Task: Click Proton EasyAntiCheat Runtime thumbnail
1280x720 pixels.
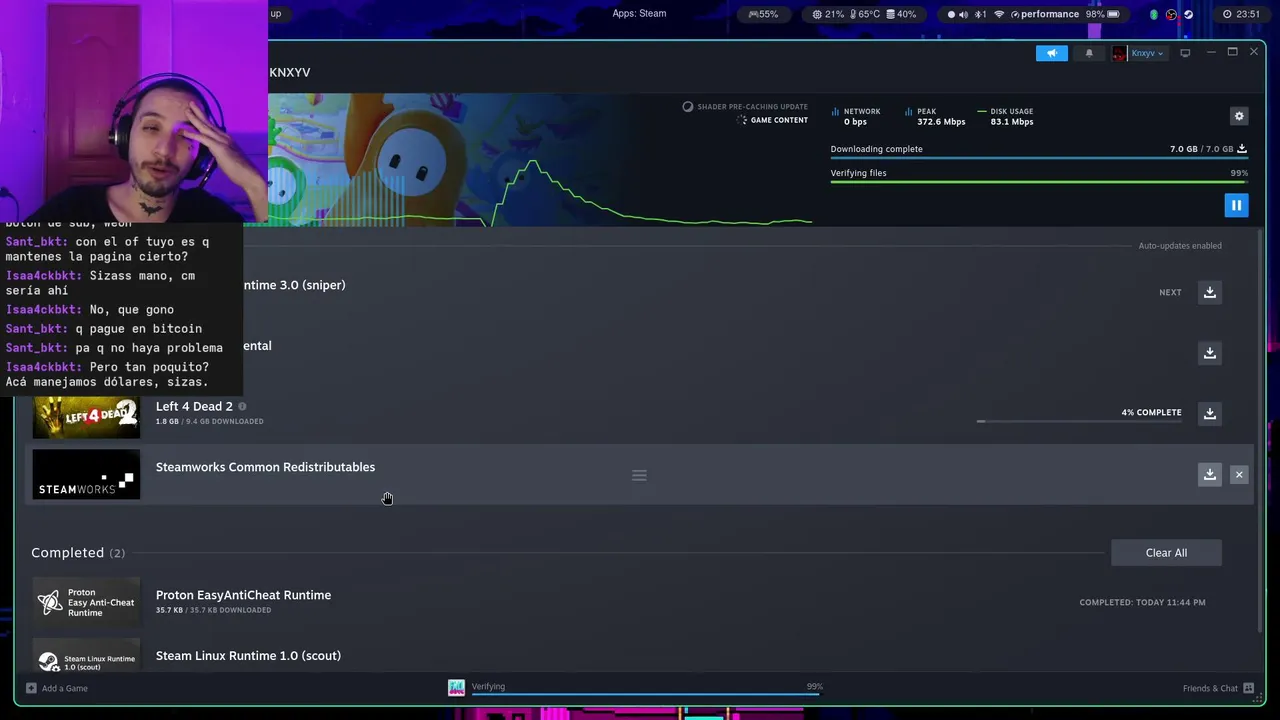Action: pos(86,602)
